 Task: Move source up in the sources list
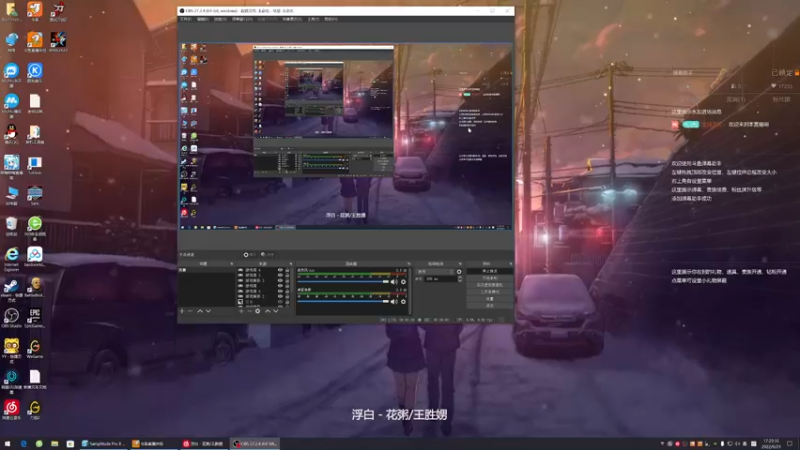[268, 311]
